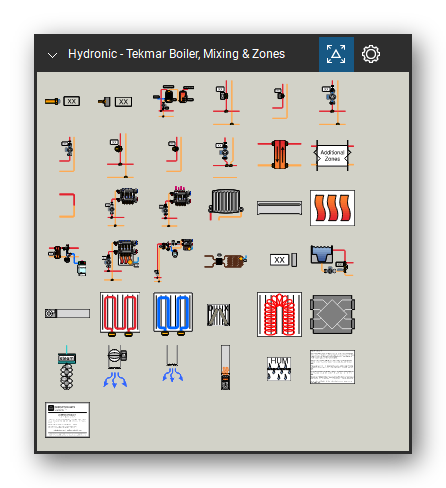Choose the blue pool with pump stencil
The height and width of the screenshot is (488, 446).
tap(332, 261)
